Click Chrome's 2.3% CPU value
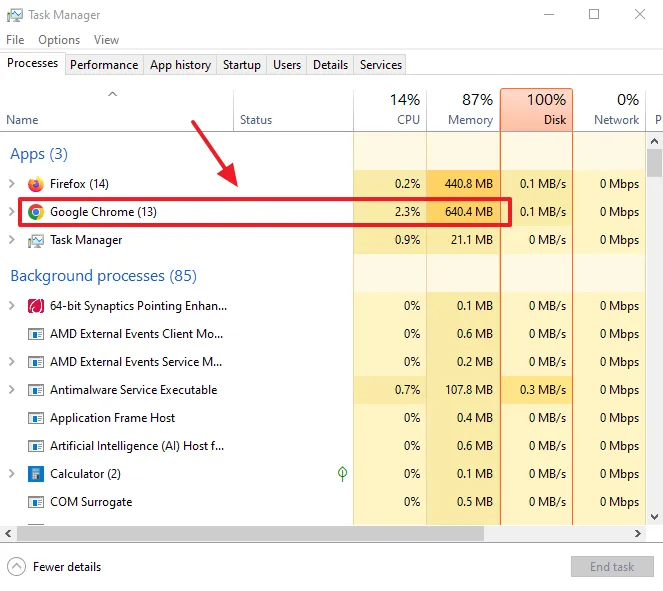Image resolution: width=663 pixels, height=591 pixels. click(x=407, y=212)
